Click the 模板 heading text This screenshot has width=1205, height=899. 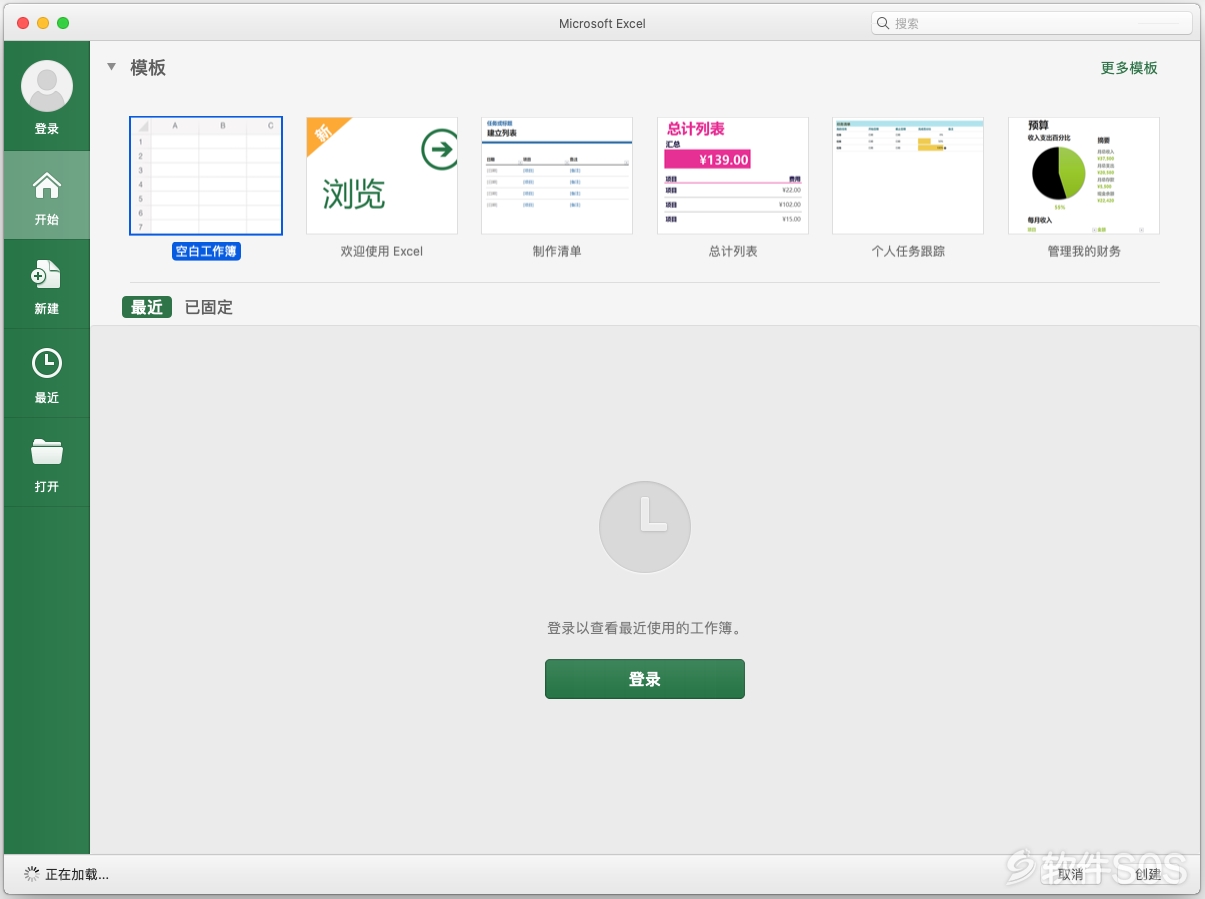(x=148, y=67)
